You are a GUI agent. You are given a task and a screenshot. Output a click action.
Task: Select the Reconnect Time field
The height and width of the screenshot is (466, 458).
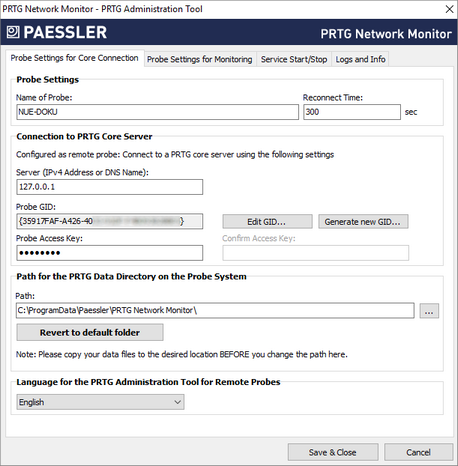pyautogui.click(x=352, y=112)
